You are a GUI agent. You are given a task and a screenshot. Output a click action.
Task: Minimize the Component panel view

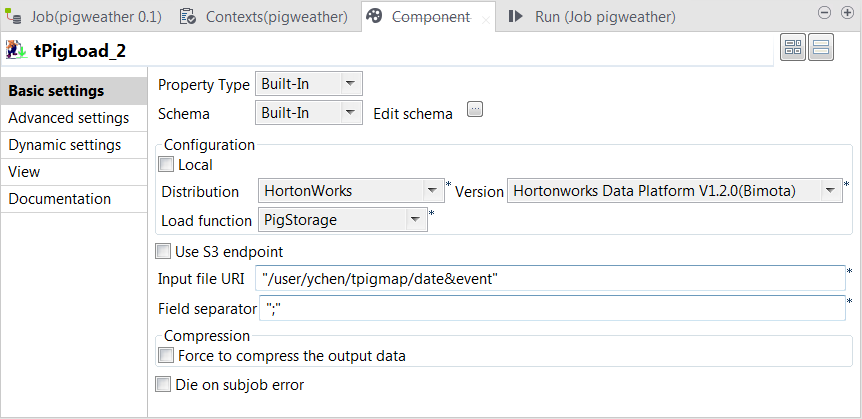pyautogui.click(x=823, y=13)
